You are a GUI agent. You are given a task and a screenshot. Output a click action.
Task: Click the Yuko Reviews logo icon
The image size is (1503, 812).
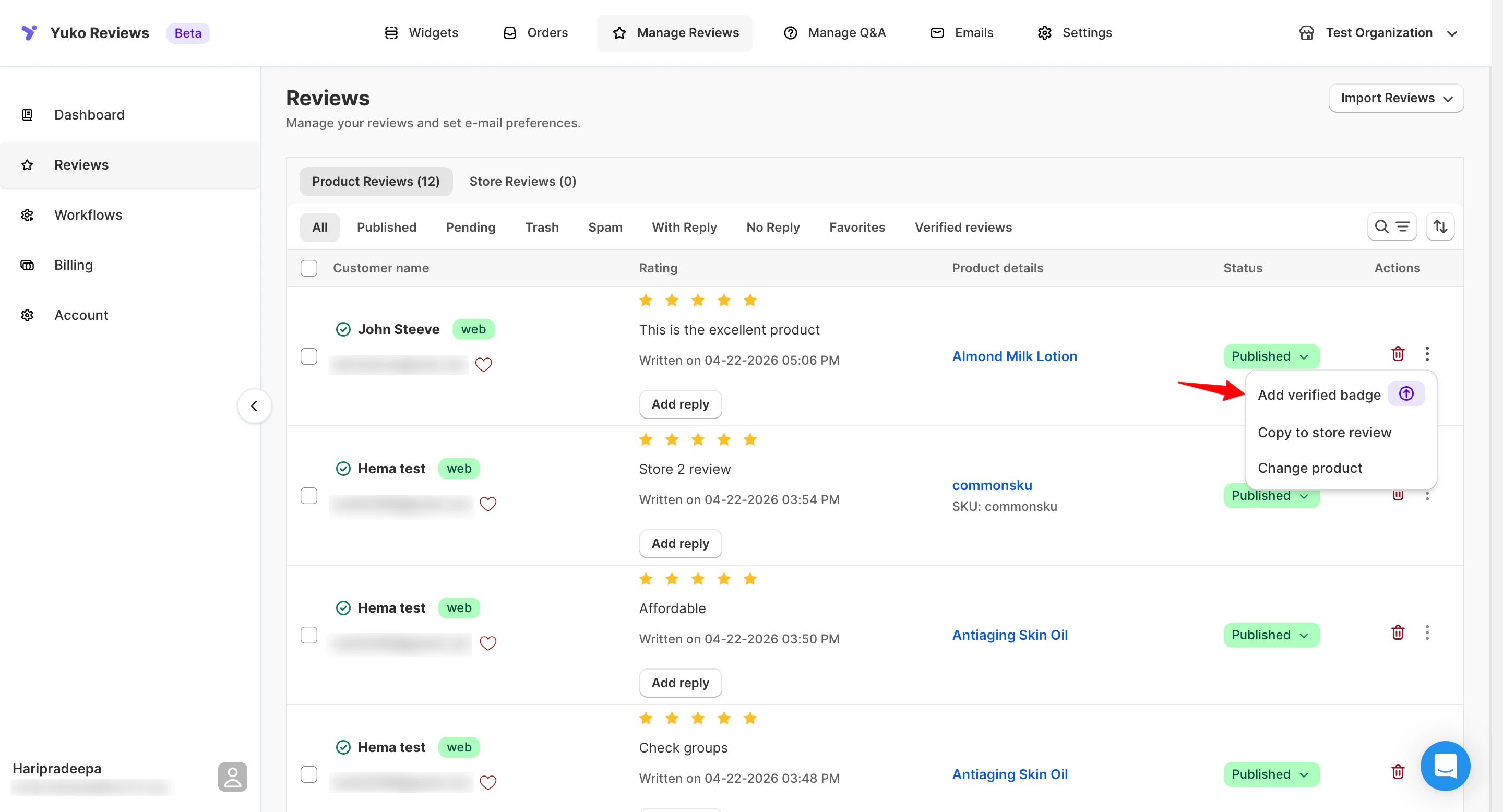pyautogui.click(x=29, y=33)
